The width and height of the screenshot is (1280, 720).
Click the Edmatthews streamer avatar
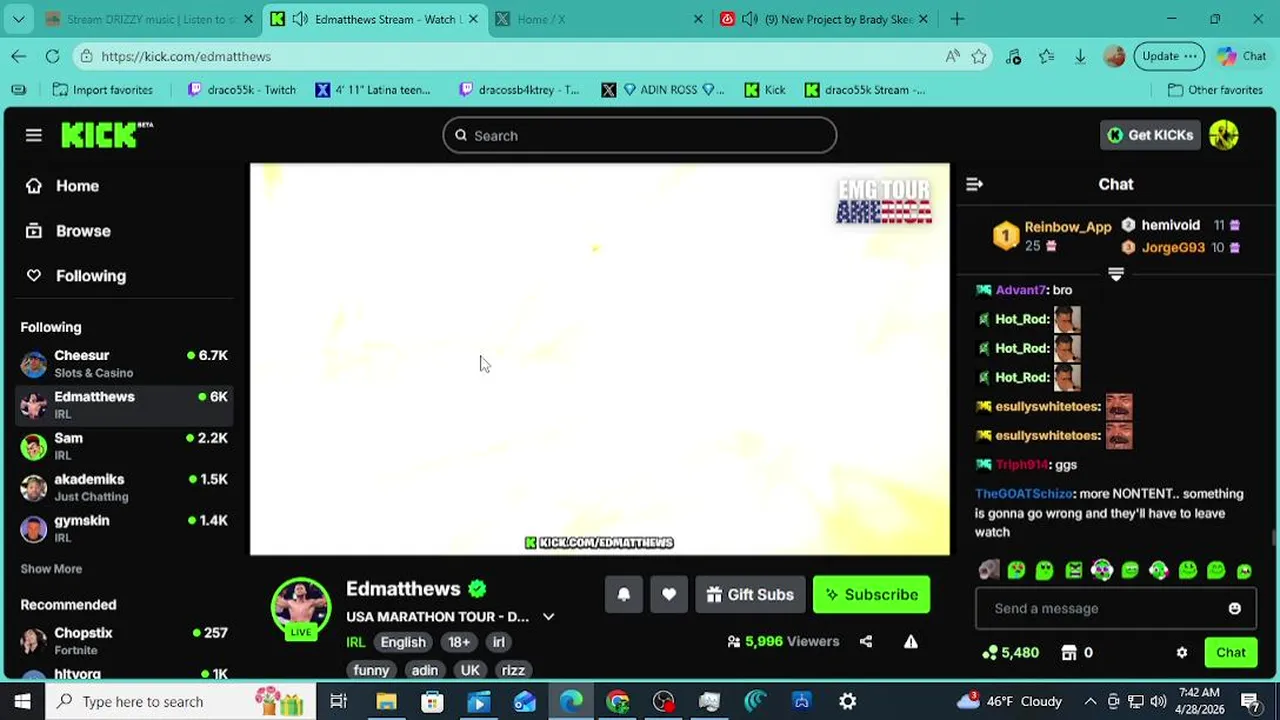(301, 607)
